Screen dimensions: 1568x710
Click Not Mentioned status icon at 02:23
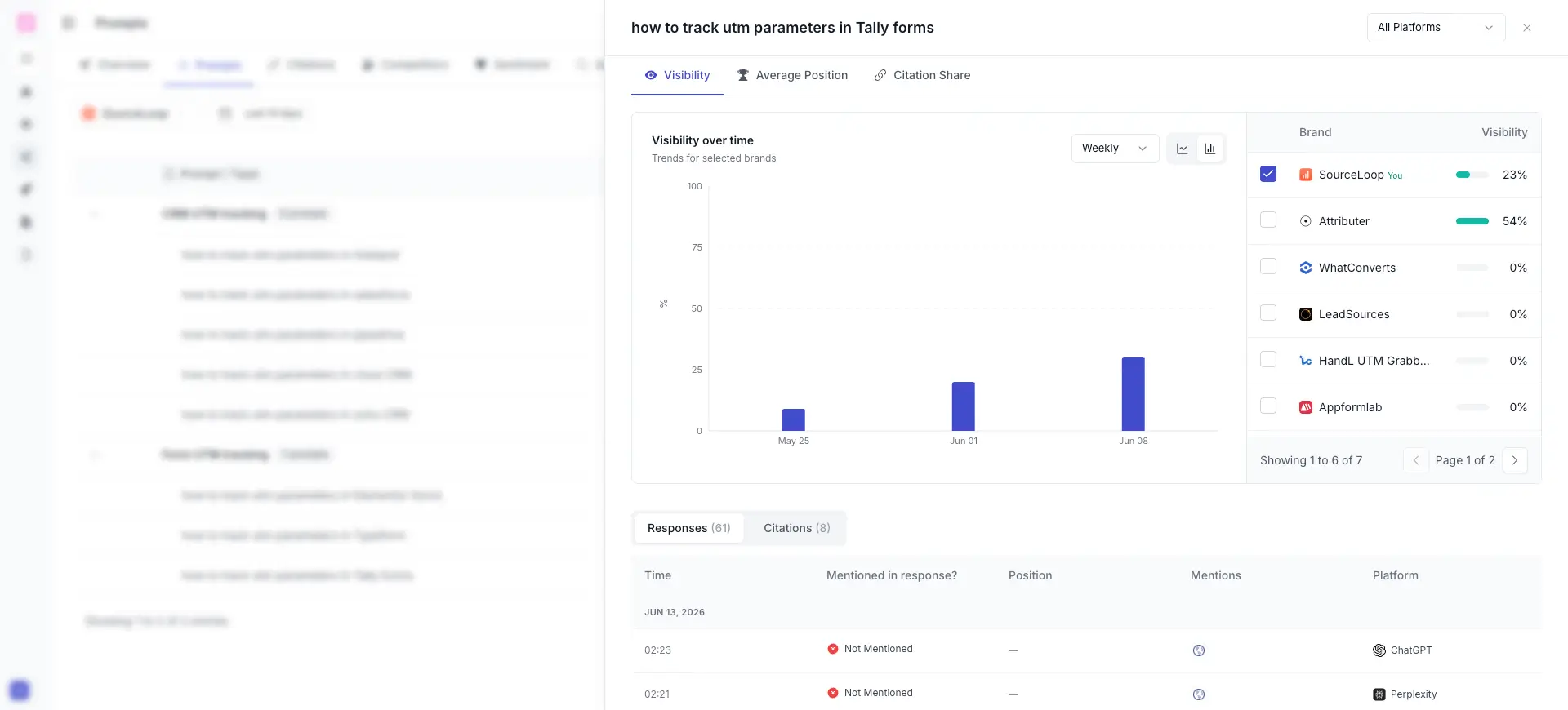click(833, 649)
